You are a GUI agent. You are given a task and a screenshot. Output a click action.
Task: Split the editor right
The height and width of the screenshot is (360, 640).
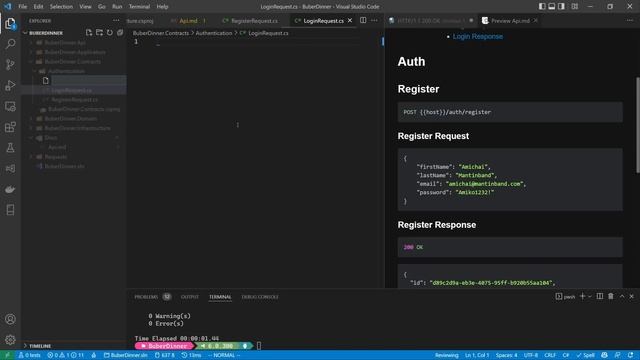(363, 20)
